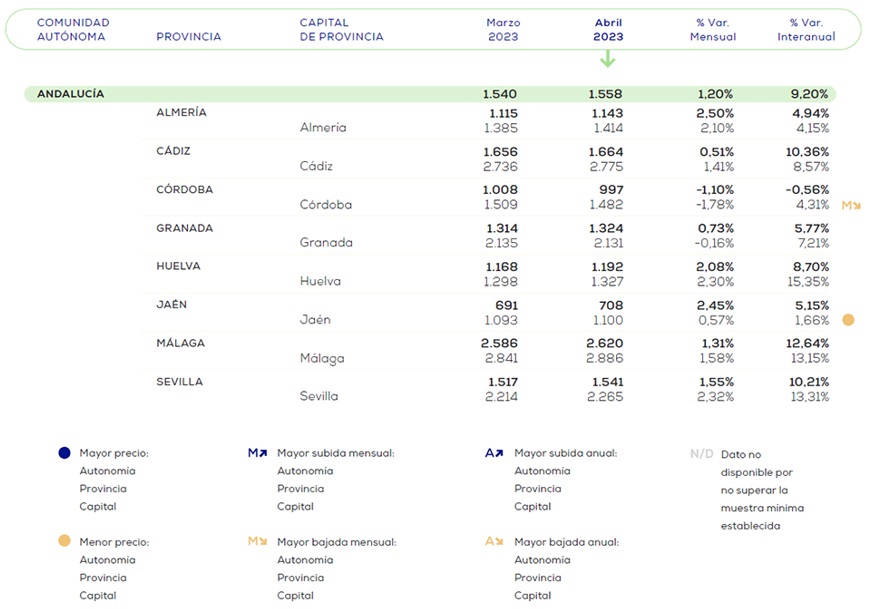Click the HUELVA province name

(x=179, y=266)
